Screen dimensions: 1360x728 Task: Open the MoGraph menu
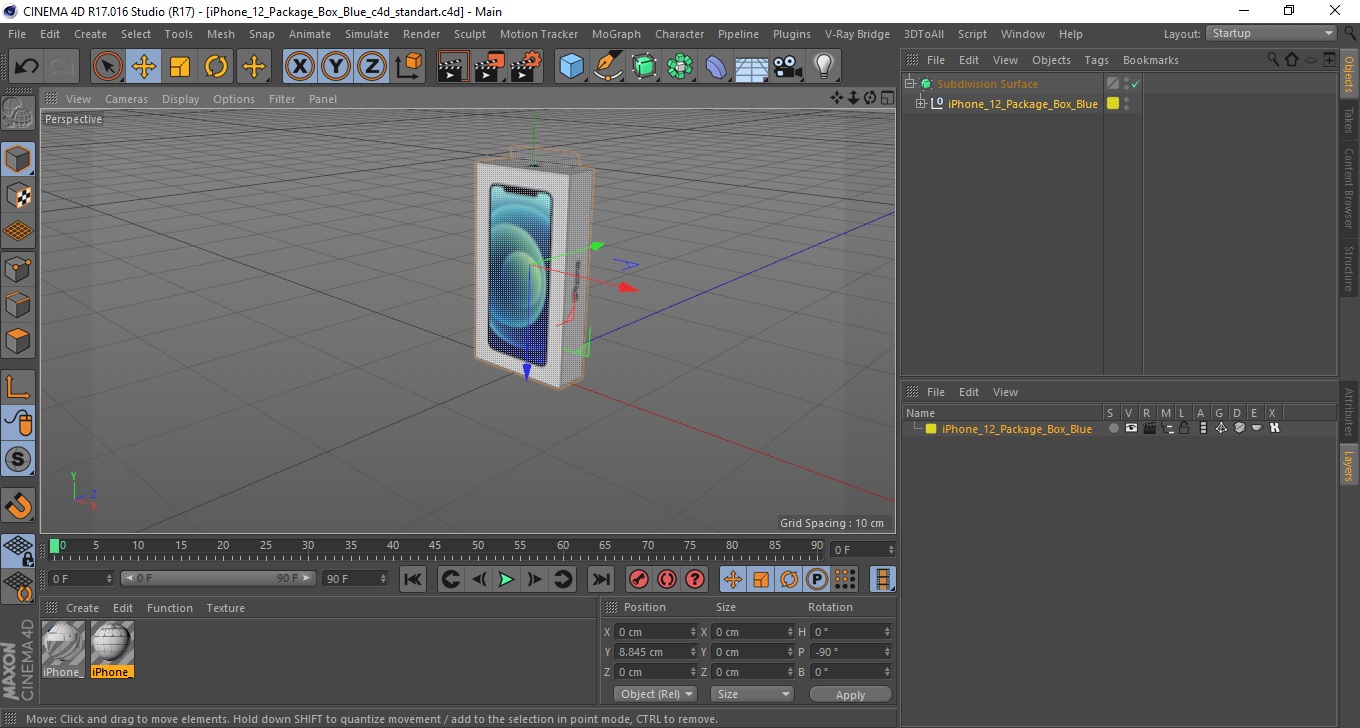click(x=616, y=34)
